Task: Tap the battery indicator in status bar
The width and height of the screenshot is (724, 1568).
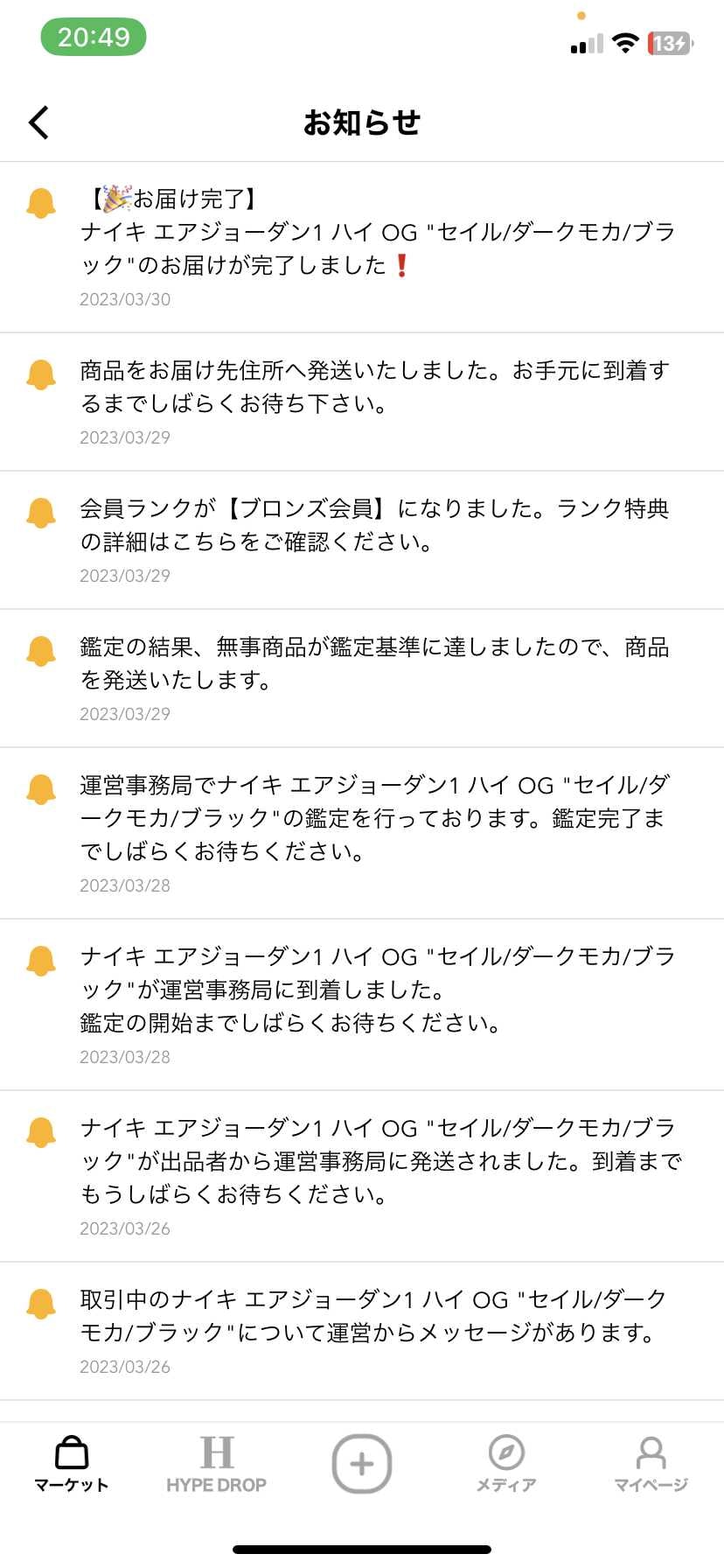Action: coord(670,43)
